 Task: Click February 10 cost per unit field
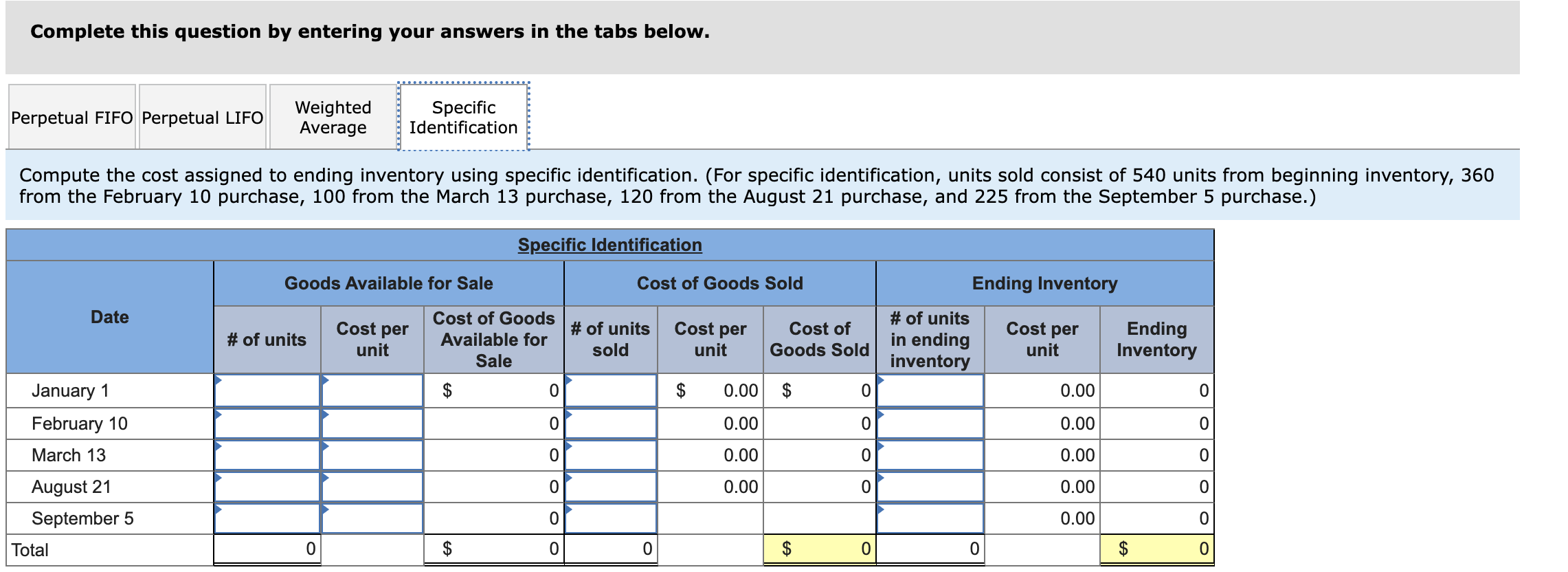click(372, 423)
